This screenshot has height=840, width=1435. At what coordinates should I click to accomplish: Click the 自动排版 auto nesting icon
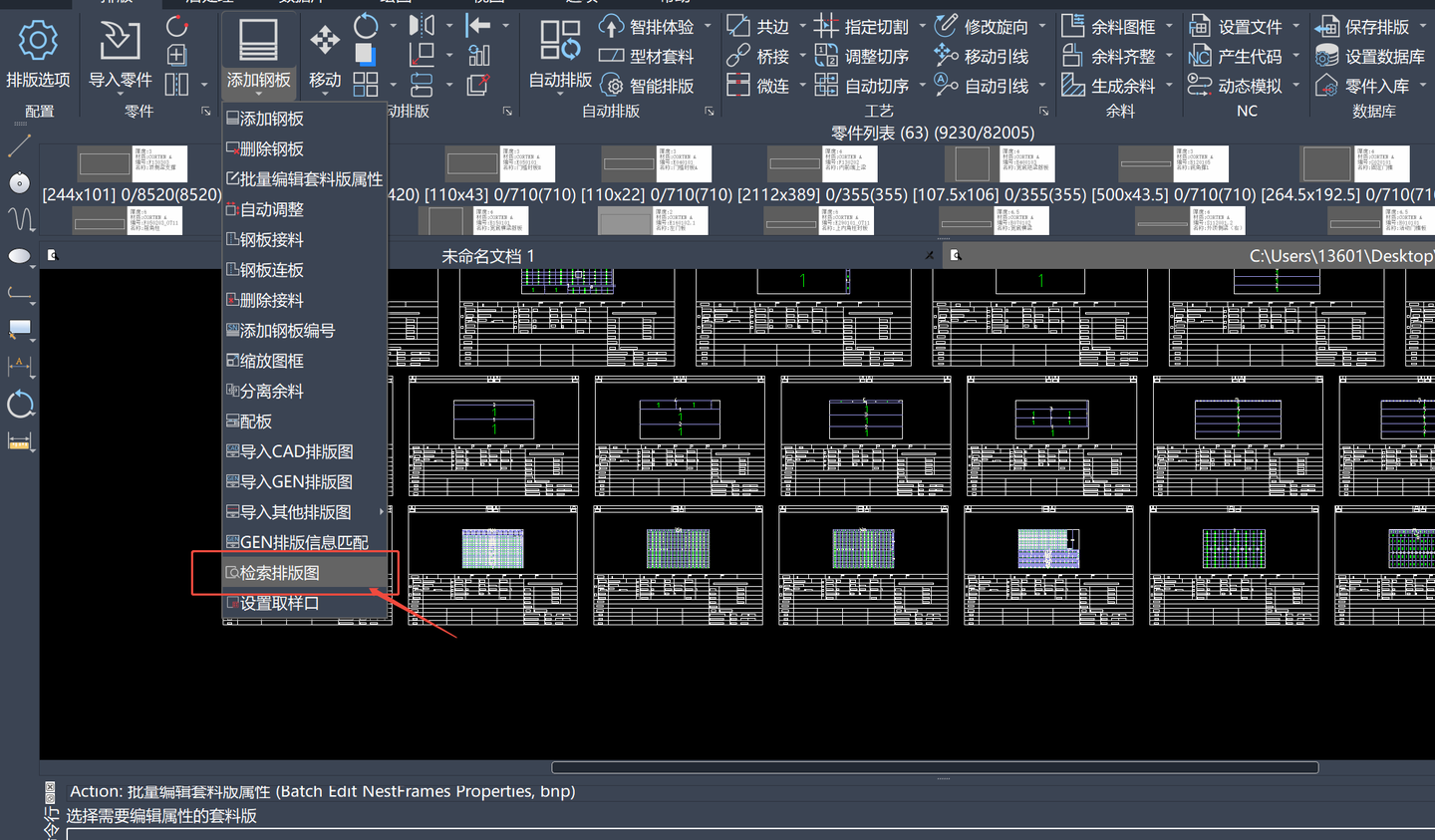click(560, 41)
